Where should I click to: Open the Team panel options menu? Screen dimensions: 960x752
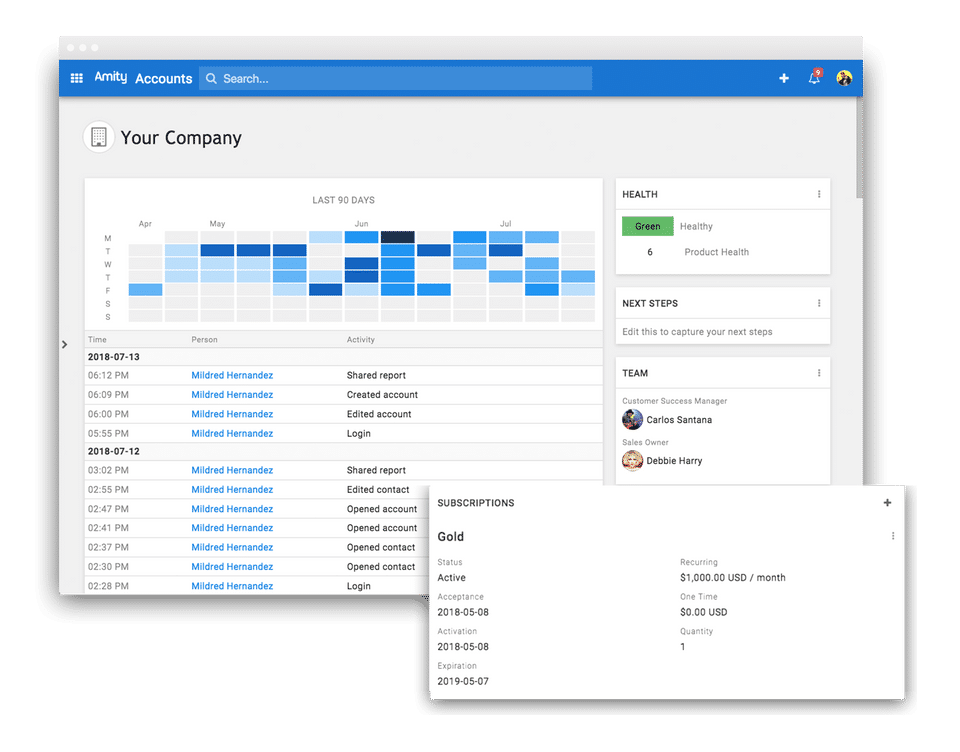(819, 373)
